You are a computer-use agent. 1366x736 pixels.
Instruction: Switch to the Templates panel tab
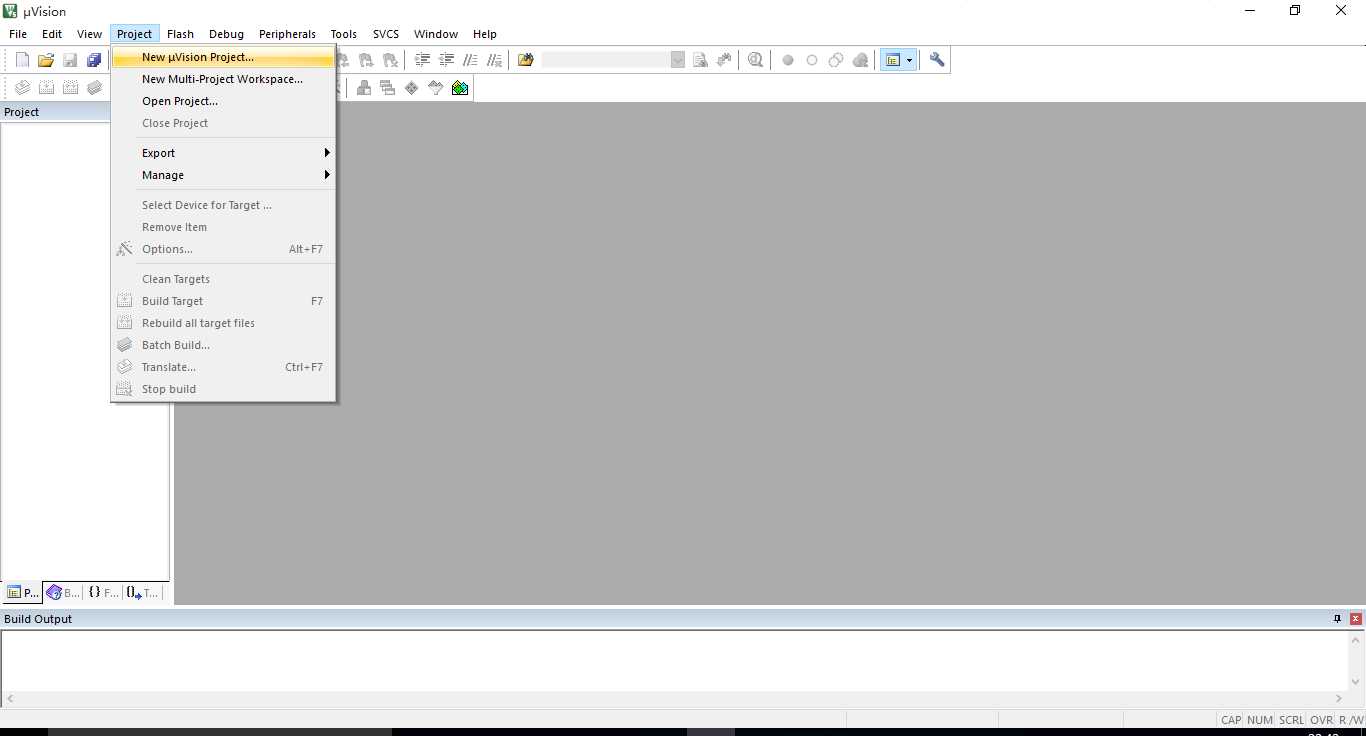coord(143,593)
